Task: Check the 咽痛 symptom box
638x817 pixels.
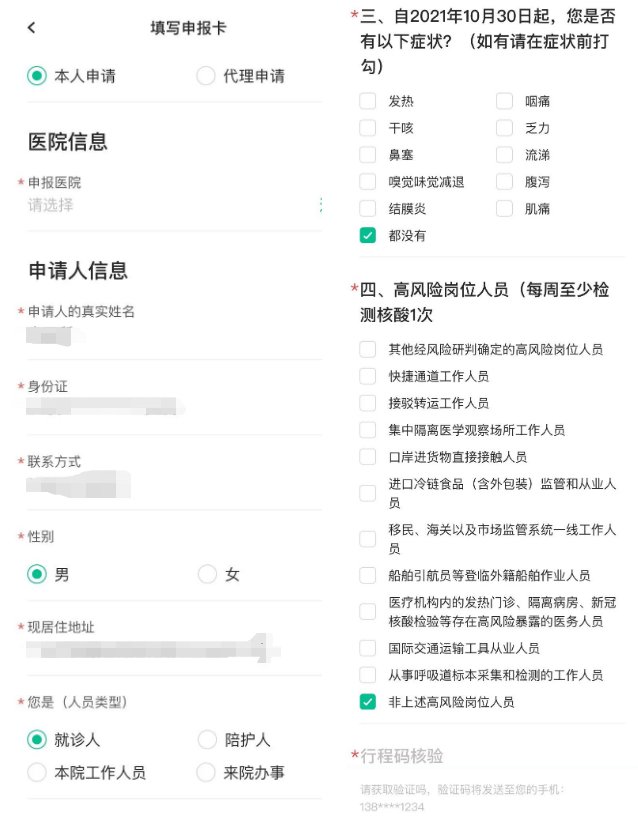Action: (x=504, y=101)
